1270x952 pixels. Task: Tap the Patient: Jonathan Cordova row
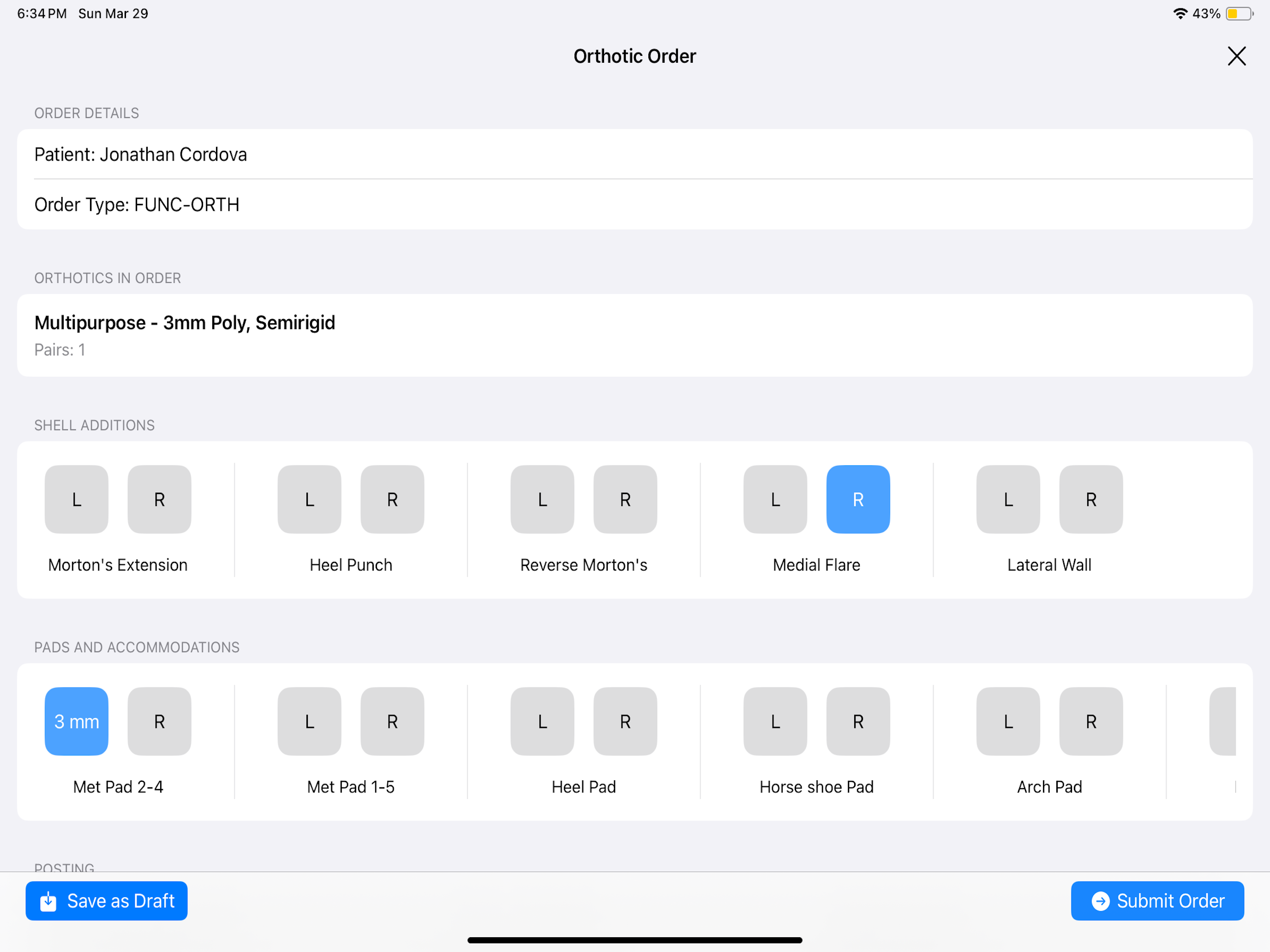tap(635, 155)
